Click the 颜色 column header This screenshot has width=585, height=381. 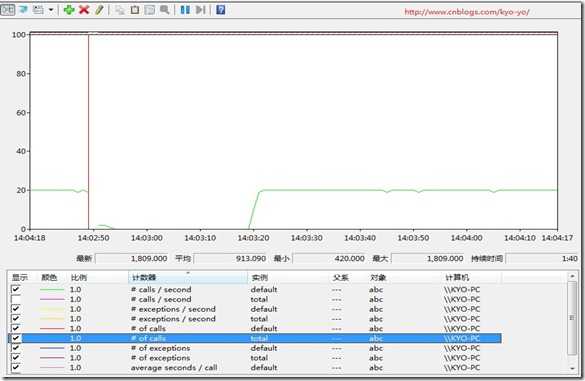coord(49,277)
